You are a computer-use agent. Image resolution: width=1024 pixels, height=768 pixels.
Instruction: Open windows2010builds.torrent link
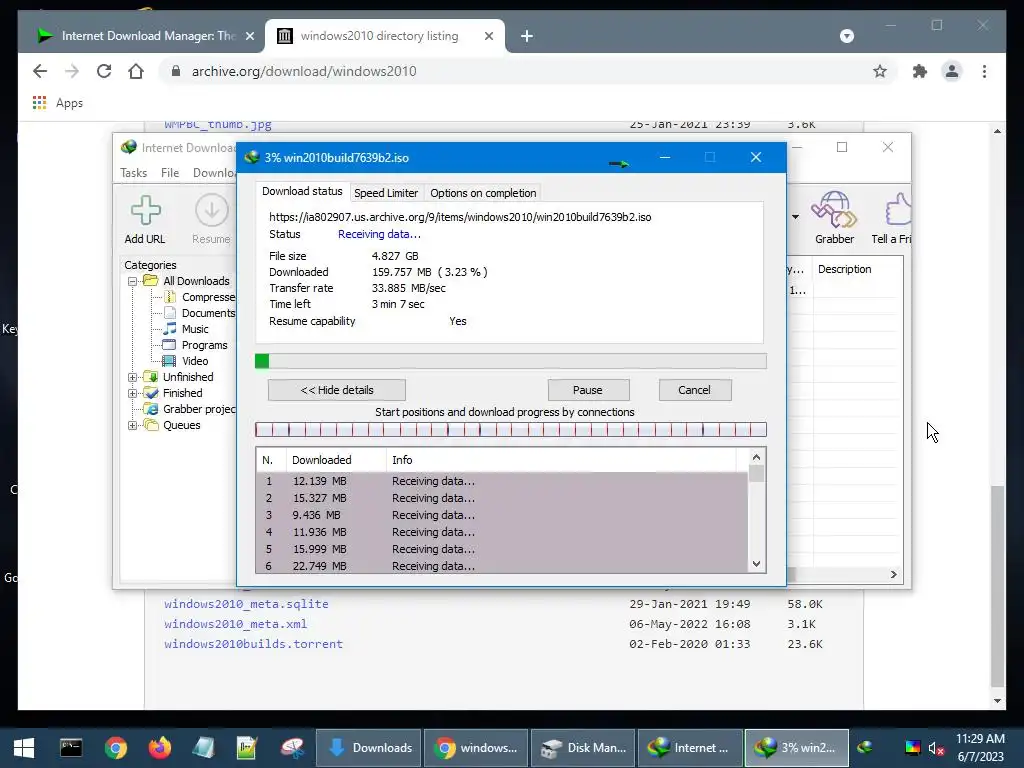click(x=253, y=644)
